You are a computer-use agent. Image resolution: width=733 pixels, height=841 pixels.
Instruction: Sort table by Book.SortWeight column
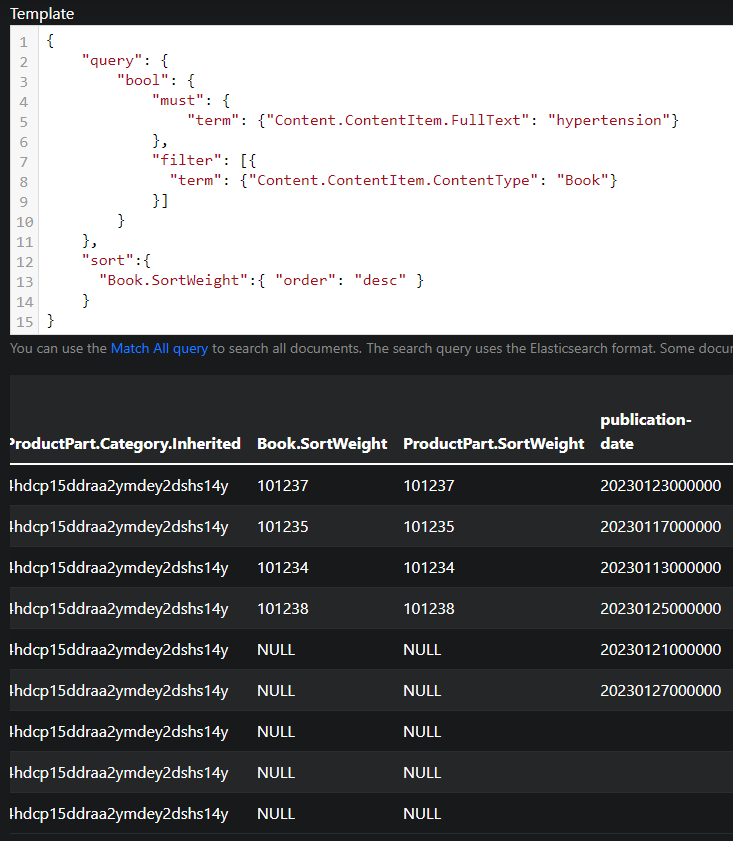pos(322,441)
